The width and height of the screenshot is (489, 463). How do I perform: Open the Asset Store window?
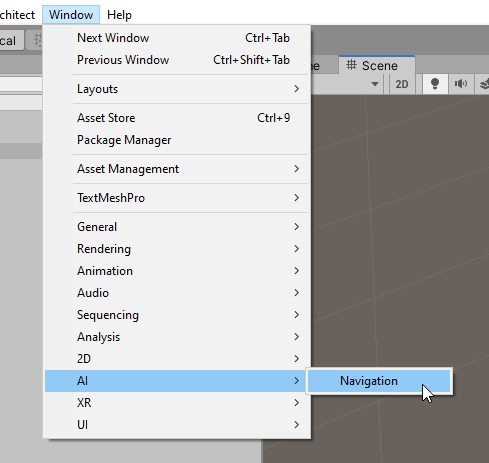(x=177, y=118)
